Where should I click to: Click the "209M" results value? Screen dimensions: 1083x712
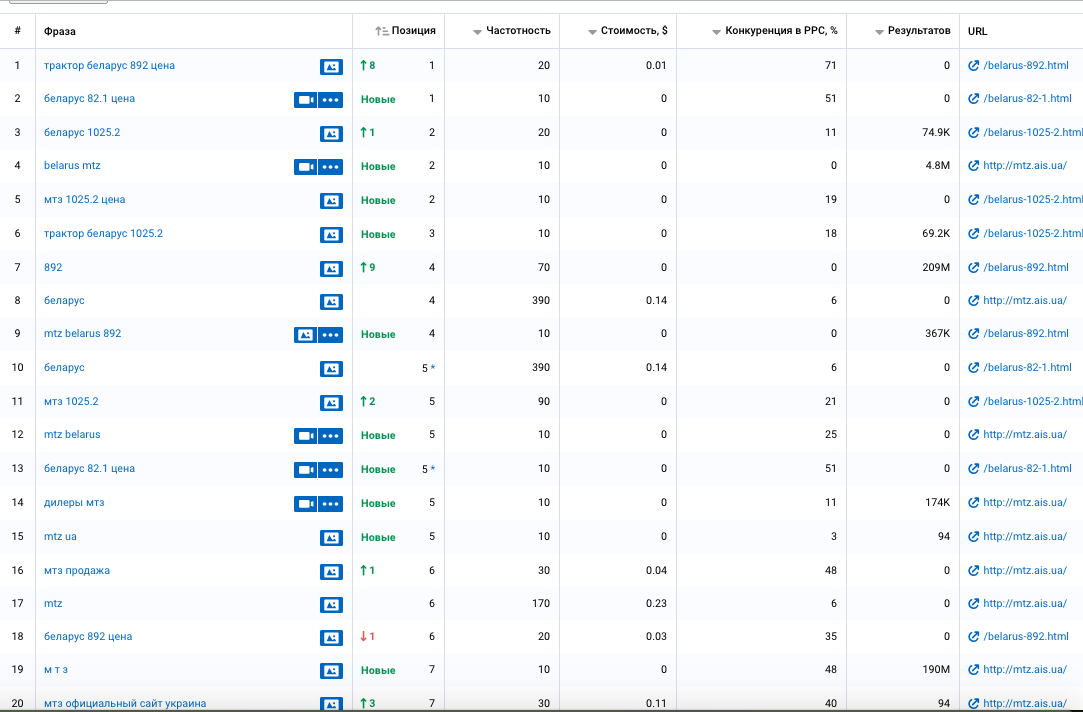tap(936, 267)
